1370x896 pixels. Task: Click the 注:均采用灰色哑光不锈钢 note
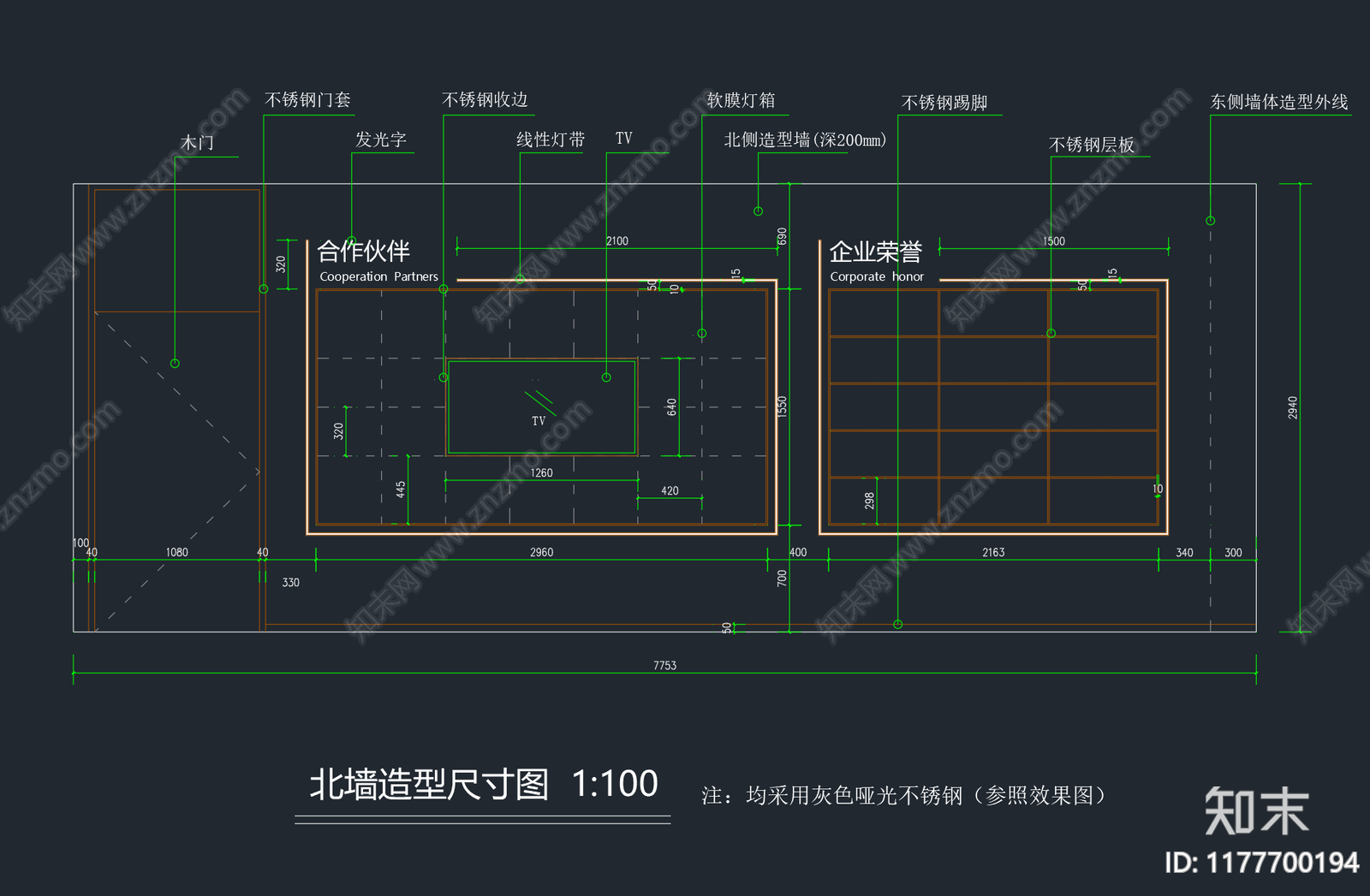pos(904,795)
